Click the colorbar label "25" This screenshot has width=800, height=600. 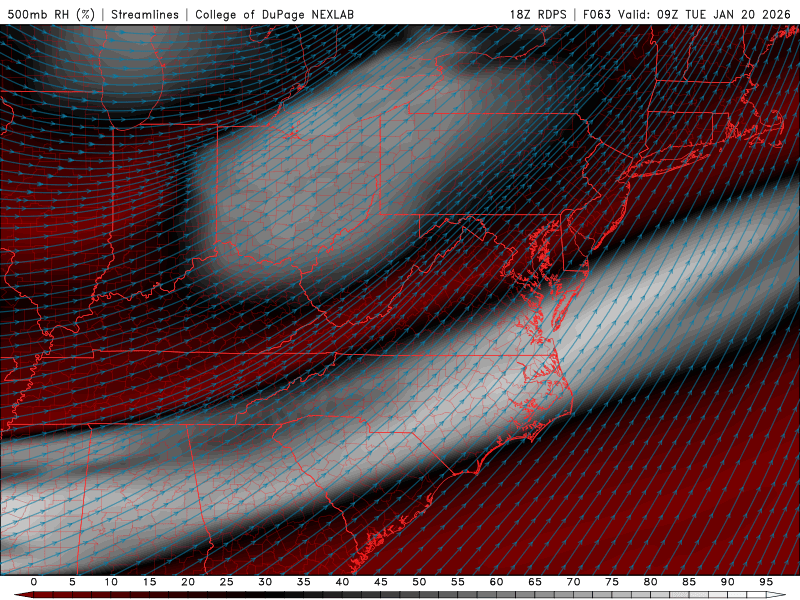coord(227,582)
